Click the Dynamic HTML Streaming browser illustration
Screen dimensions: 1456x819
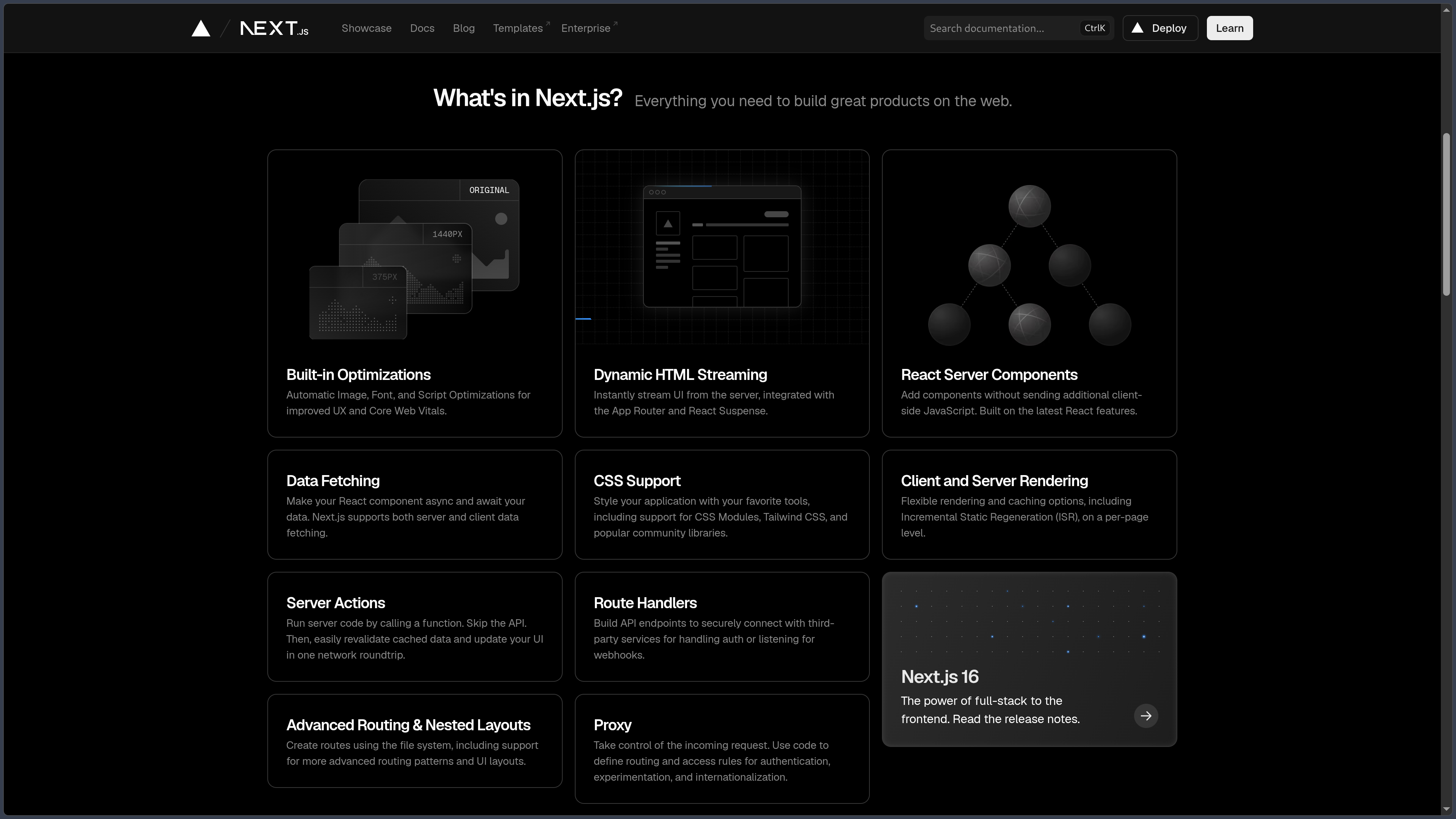[722, 246]
